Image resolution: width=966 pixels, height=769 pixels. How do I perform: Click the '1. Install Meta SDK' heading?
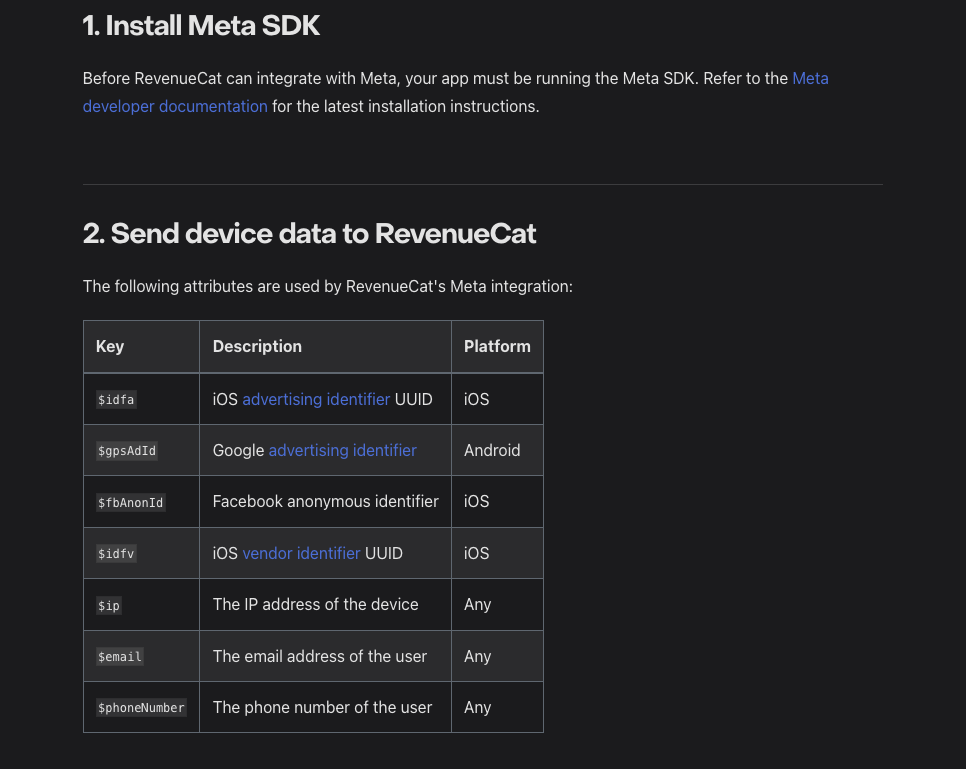(x=201, y=26)
